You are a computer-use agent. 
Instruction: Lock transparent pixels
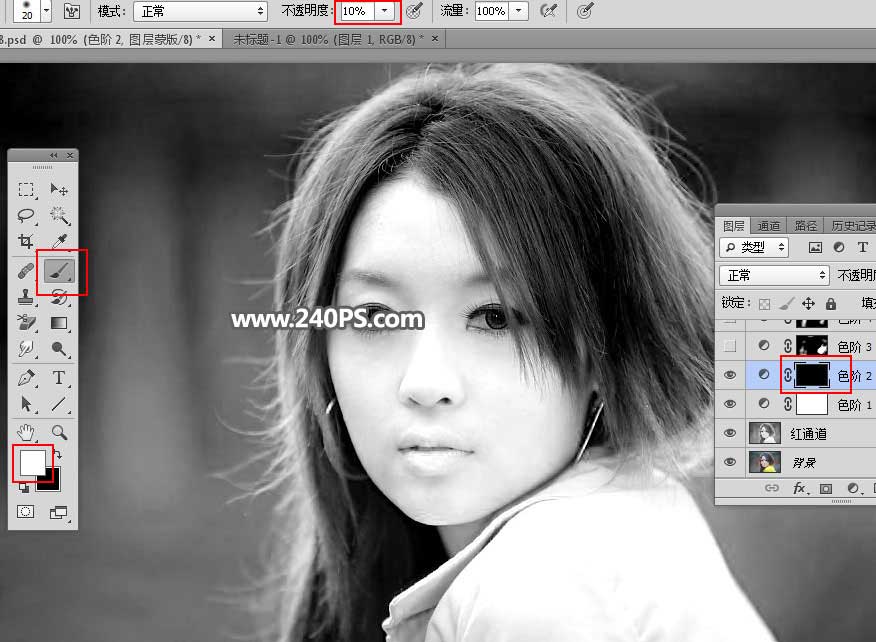point(764,303)
